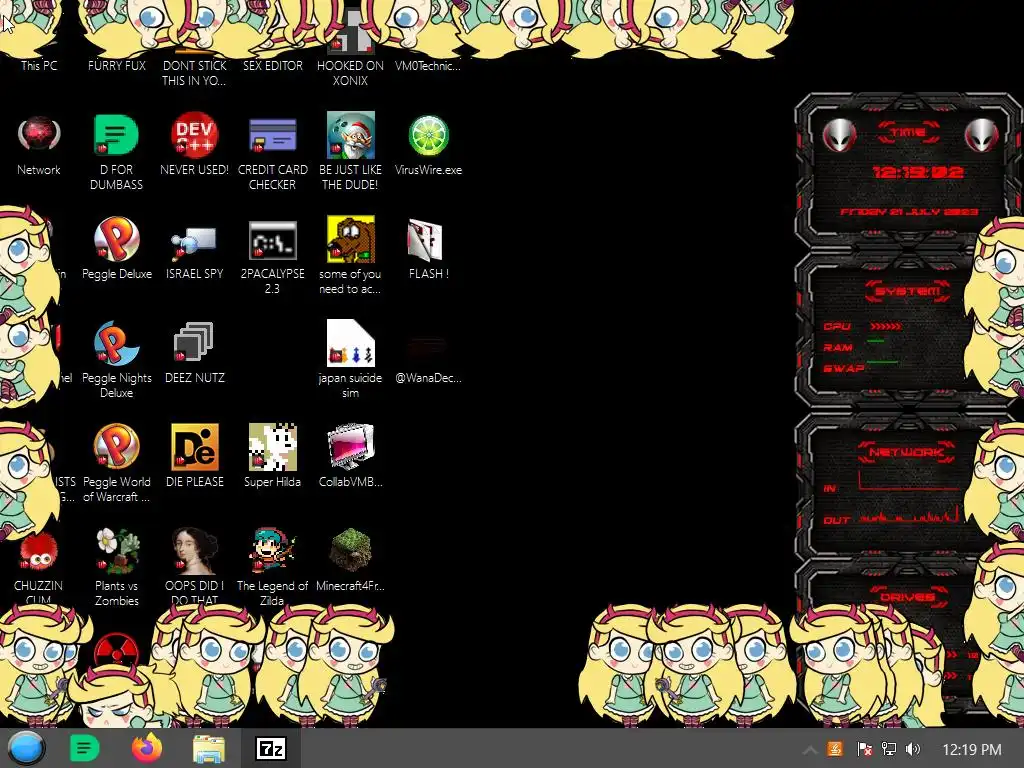Viewport: 1024px width, 768px height.
Task: Open BE JUST LIKE THE DUDE! icon
Action: coord(350,136)
